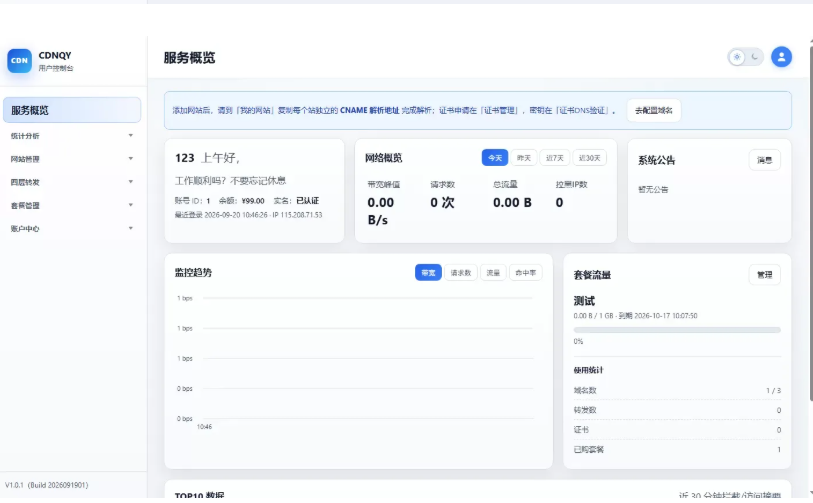Image resolution: width=813 pixels, height=503 pixels.
Task: Switch 网络概览 to 近30天
Action: (590, 158)
